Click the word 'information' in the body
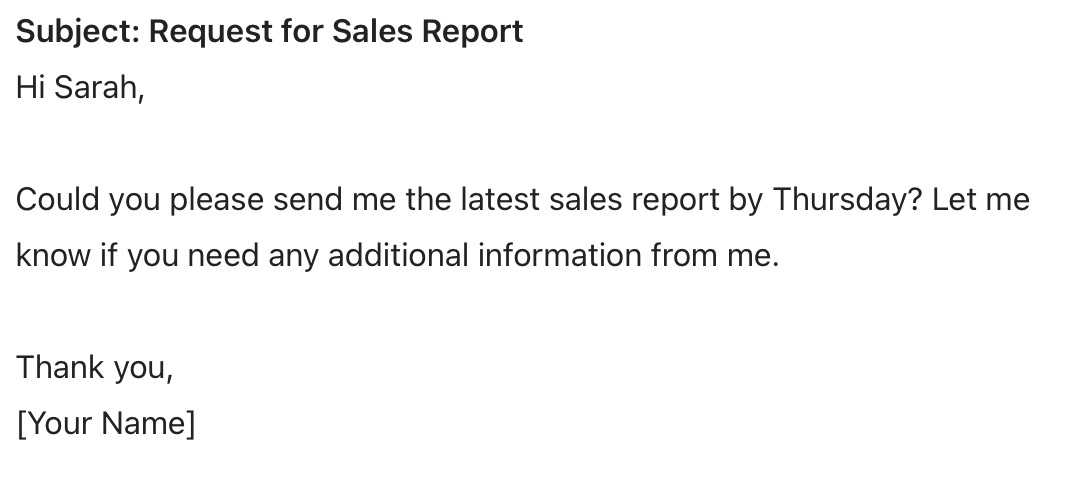The image size is (1082, 485). tap(560, 255)
